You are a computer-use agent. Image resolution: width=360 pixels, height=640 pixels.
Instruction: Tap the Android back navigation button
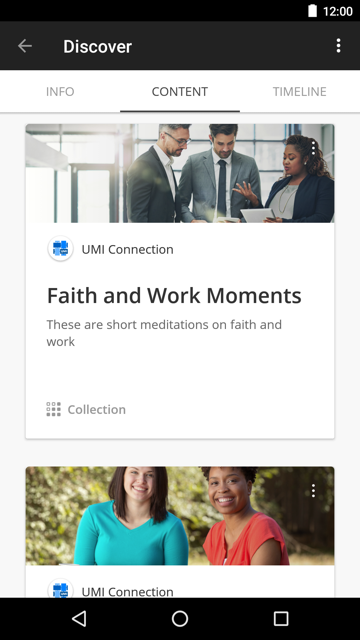79,619
